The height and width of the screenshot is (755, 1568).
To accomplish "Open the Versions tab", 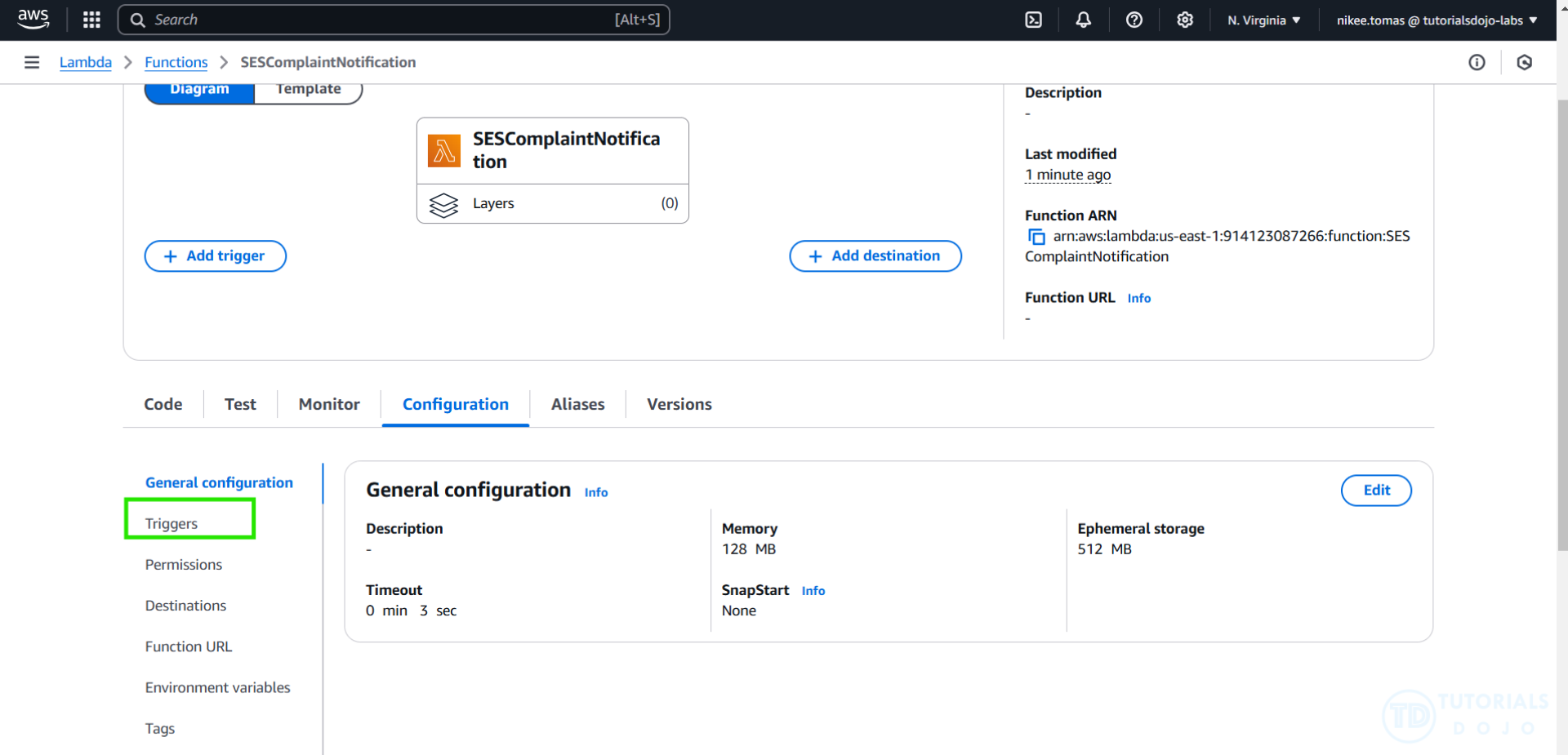I will pyautogui.click(x=679, y=404).
